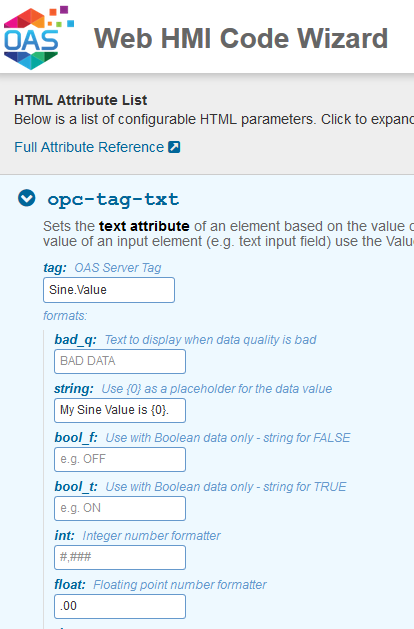Viewport: 414px width, 629px height.
Task: Click the opc-tag-txt attribute heading
Action: (113, 199)
